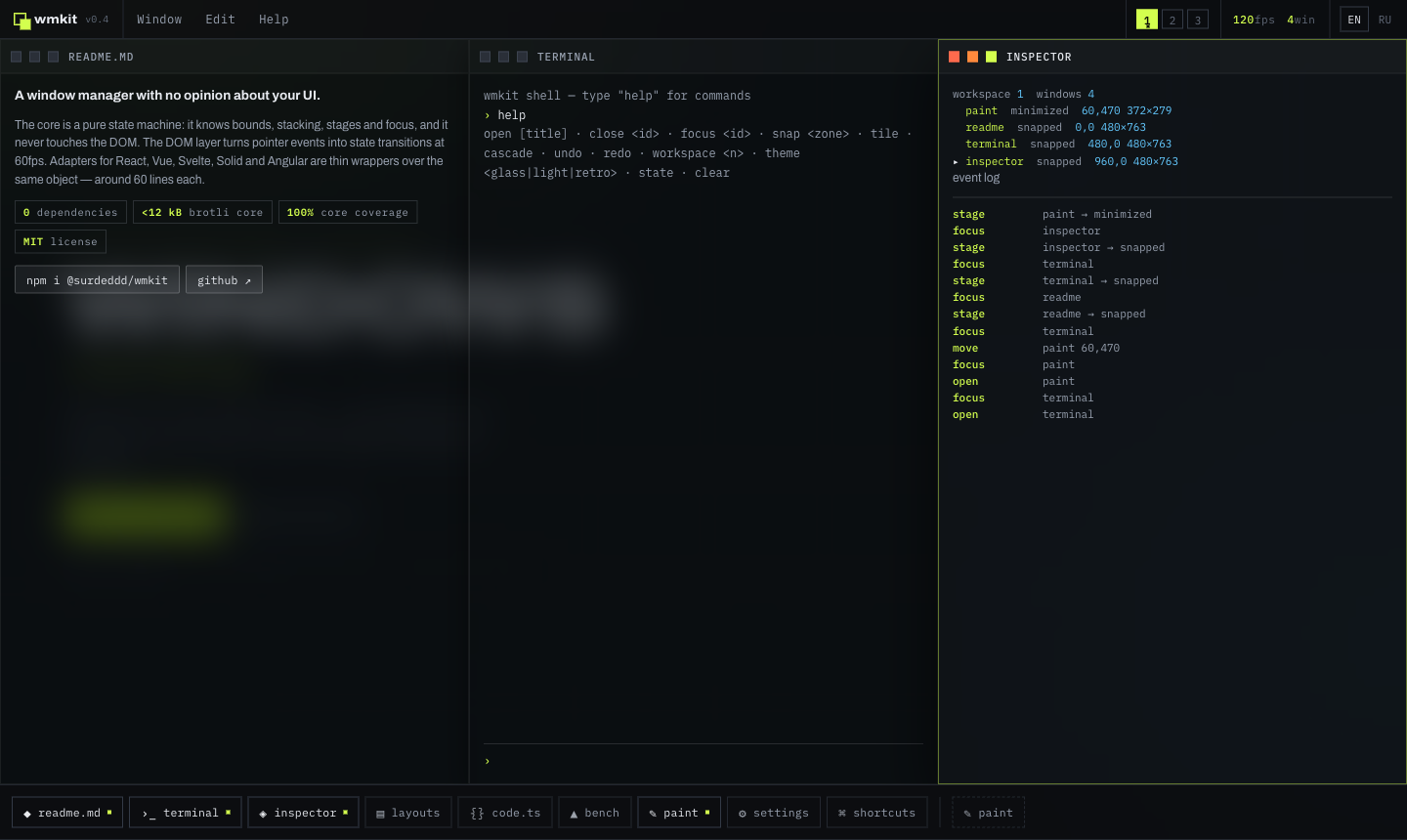This screenshot has width=1407, height=840.
Task: Click the 120fps counter
Action: pyautogui.click(x=1254, y=20)
